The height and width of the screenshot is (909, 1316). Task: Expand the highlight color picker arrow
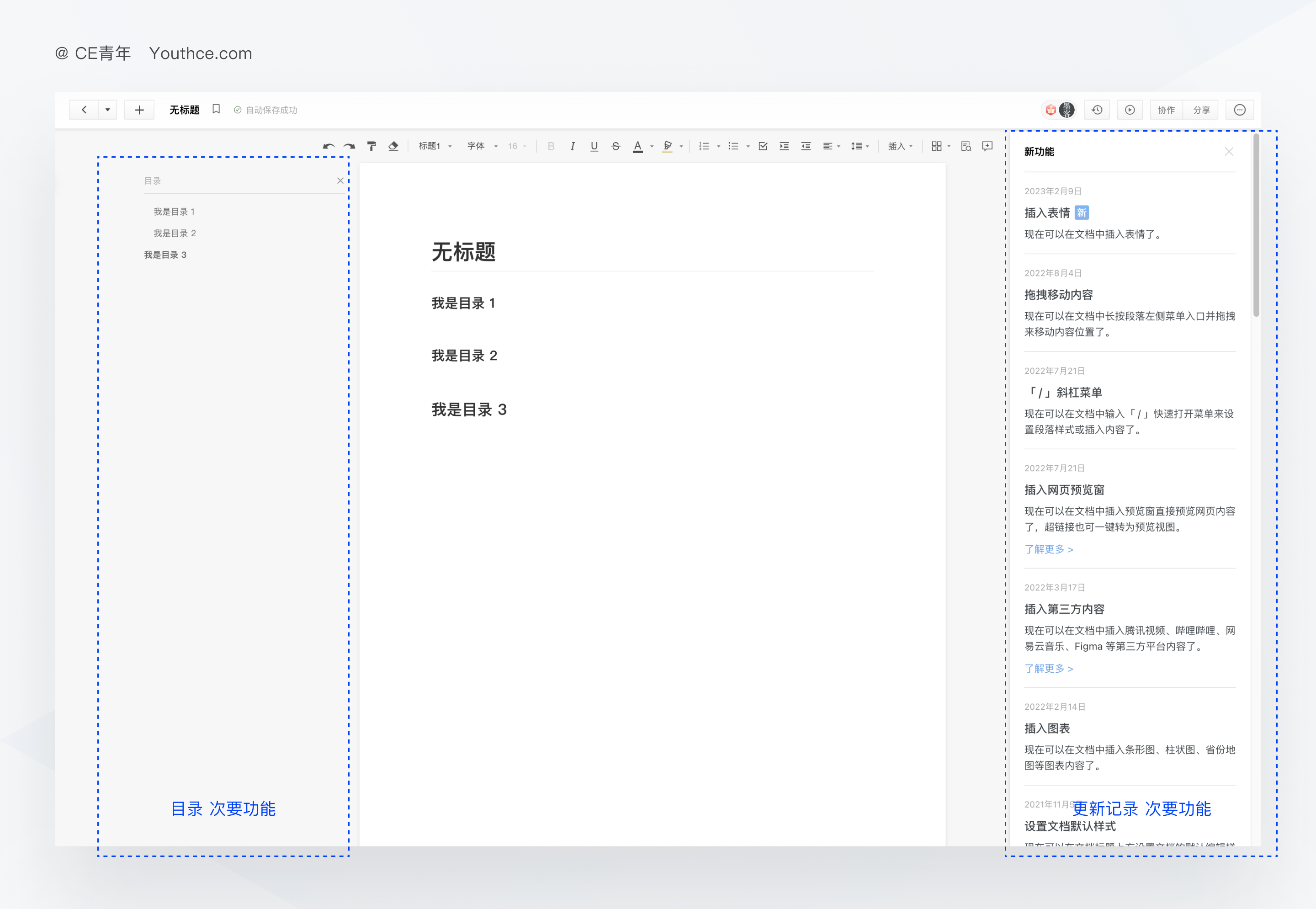coord(681,147)
